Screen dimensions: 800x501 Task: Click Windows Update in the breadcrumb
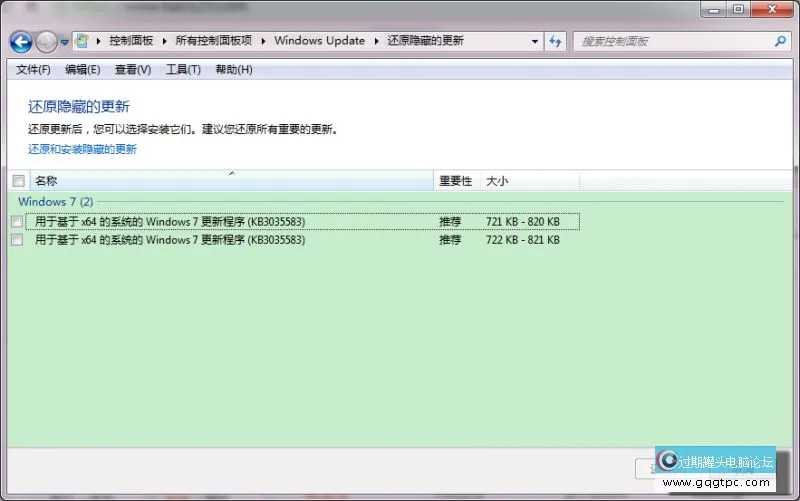(x=319, y=41)
